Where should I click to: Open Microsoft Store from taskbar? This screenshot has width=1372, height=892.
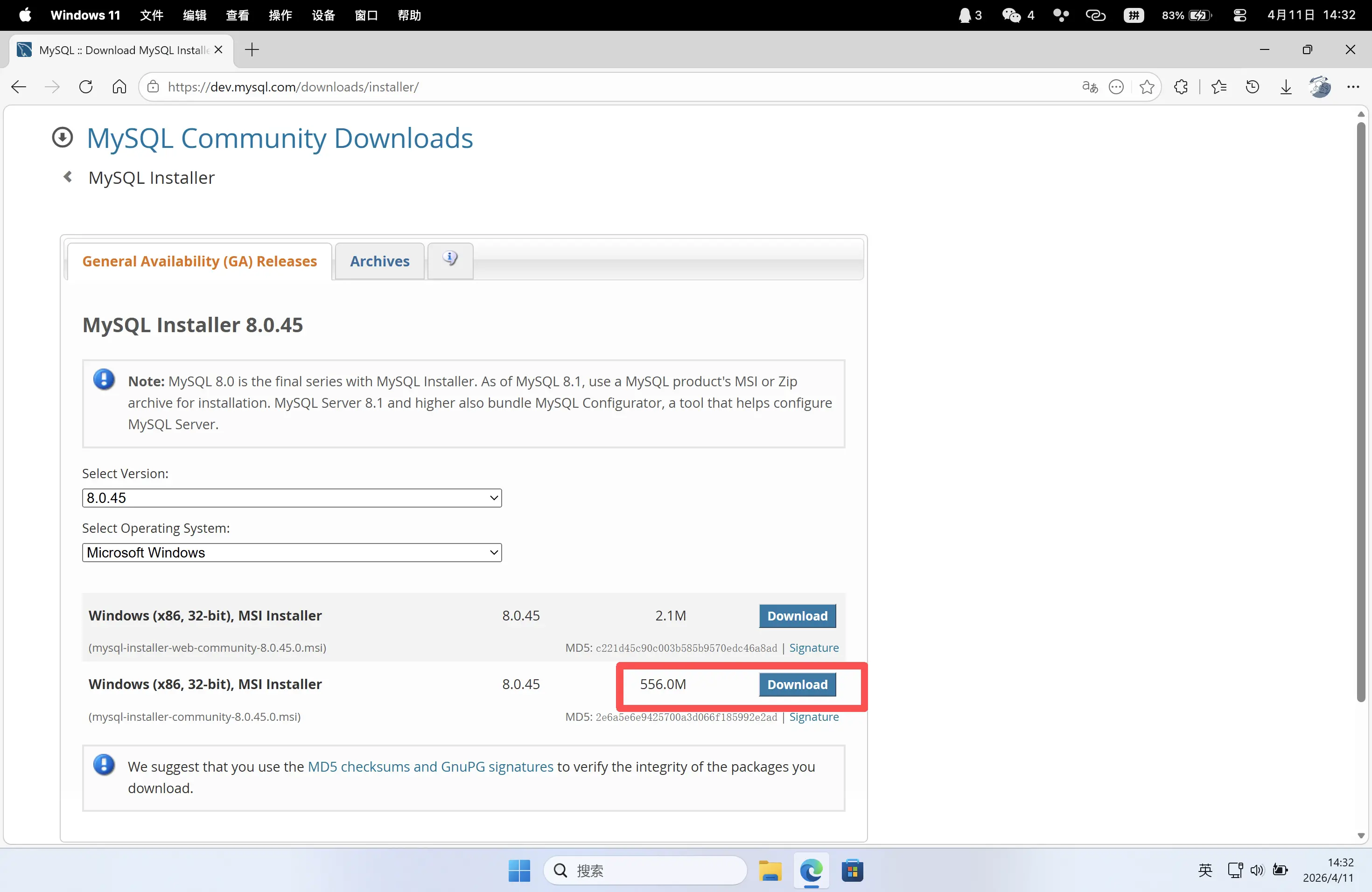852,870
